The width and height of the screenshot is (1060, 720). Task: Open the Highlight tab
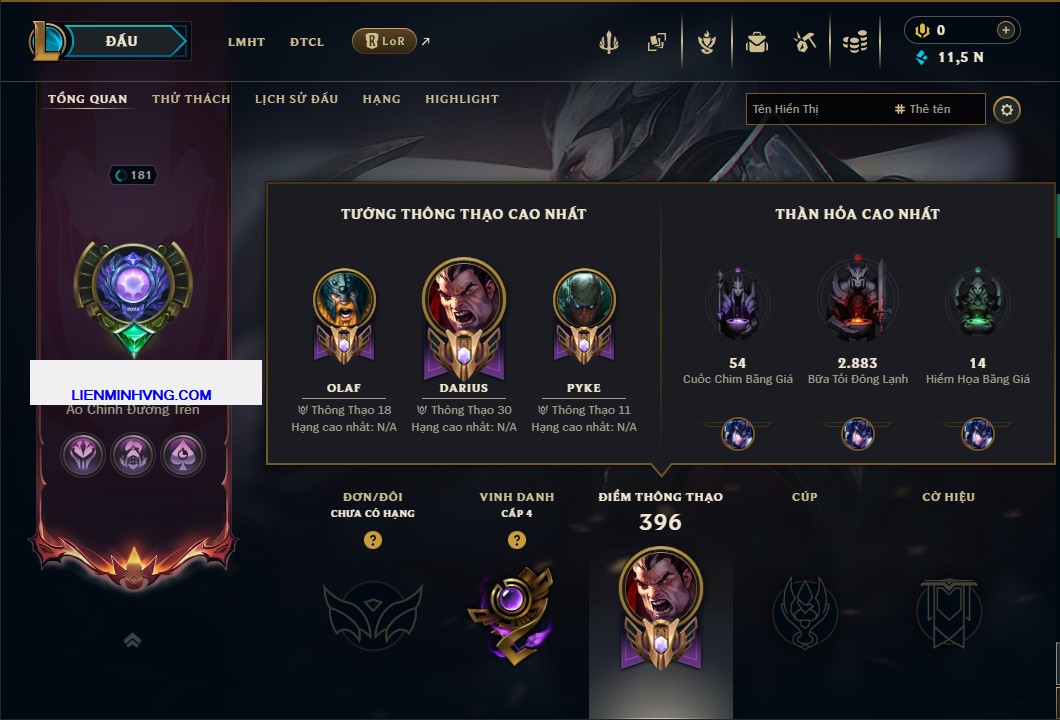click(462, 99)
